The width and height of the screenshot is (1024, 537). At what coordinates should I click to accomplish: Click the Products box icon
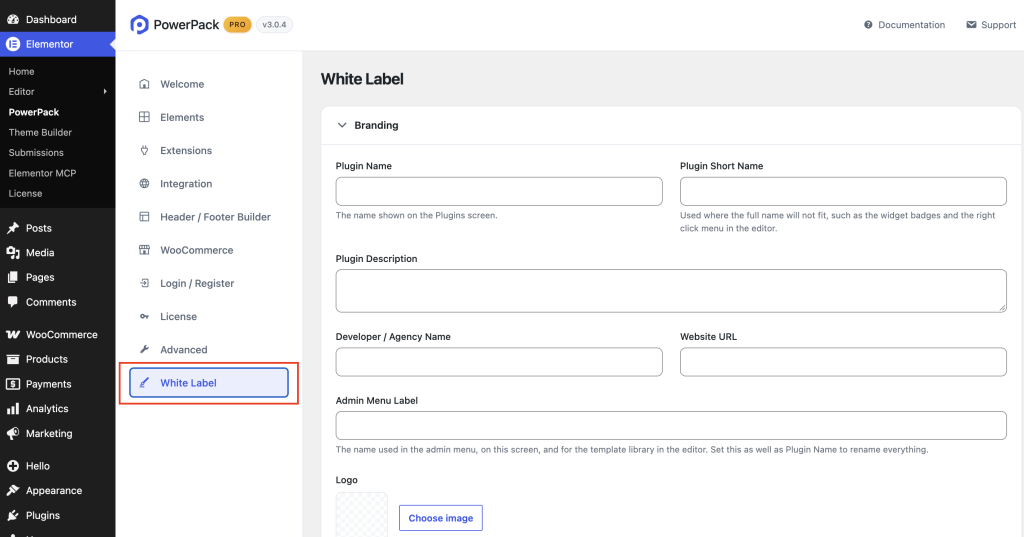12,359
